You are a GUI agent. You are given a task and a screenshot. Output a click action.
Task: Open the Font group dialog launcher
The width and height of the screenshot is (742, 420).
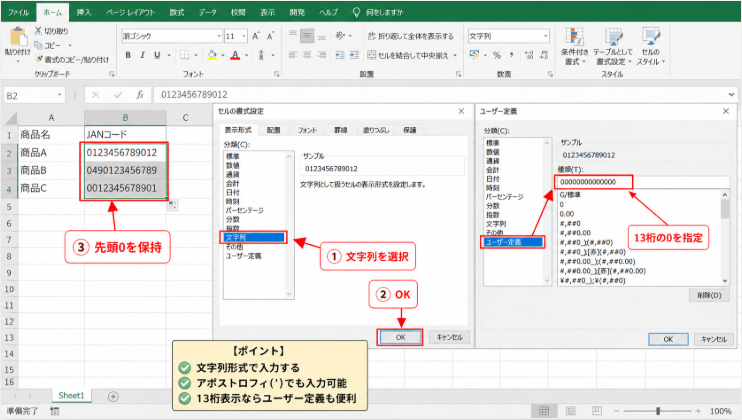pyautogui.click(x=276, y=74)
